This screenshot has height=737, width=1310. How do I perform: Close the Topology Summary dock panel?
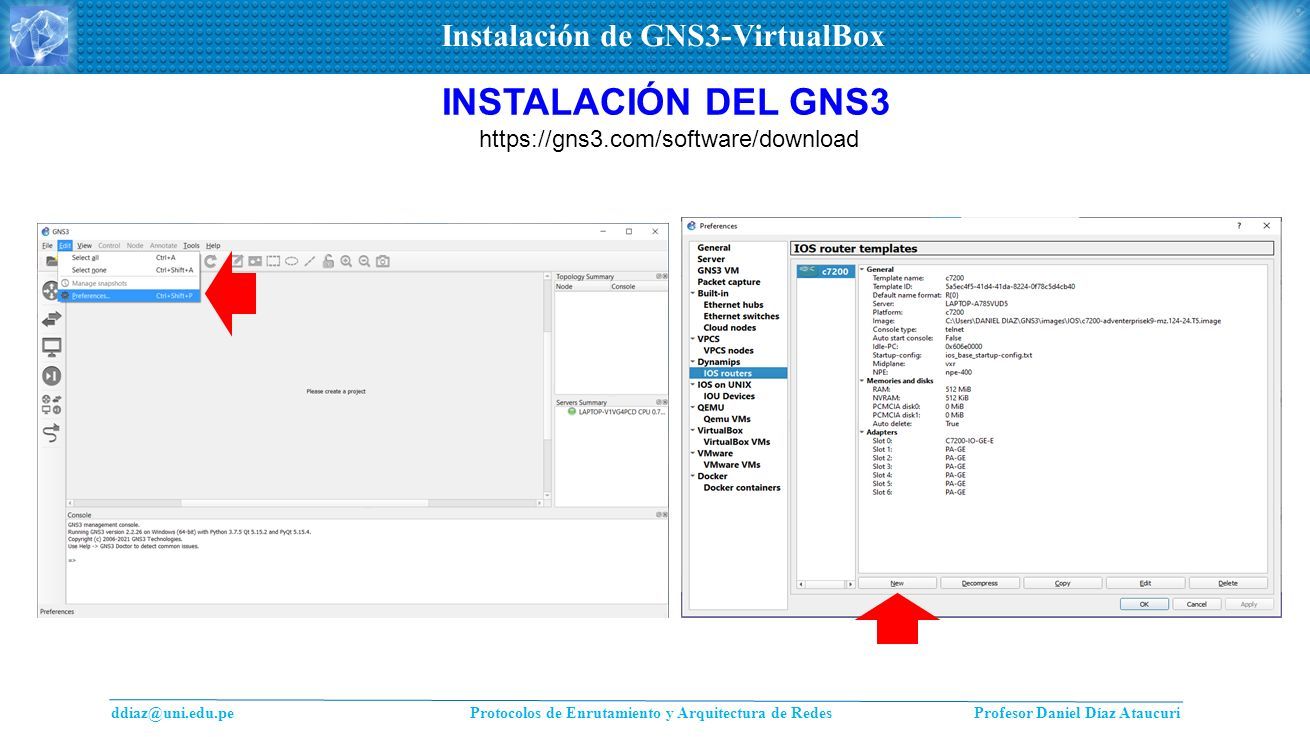pos(664,276)
